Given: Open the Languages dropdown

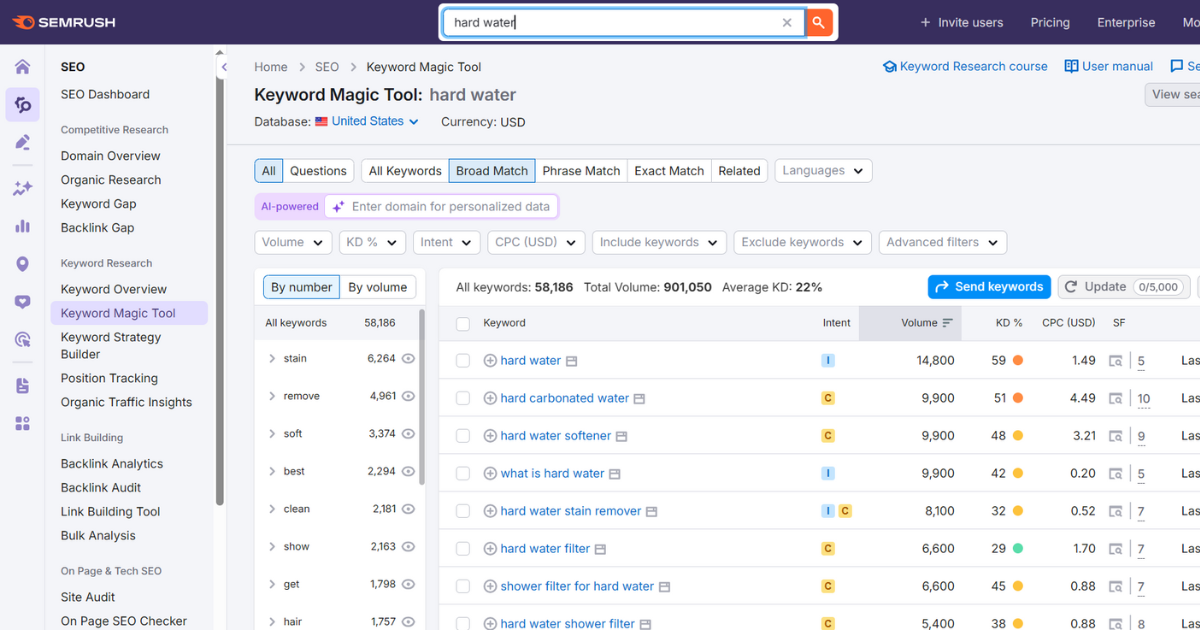Looking at the screenshot, I should [x=823, y=171].
